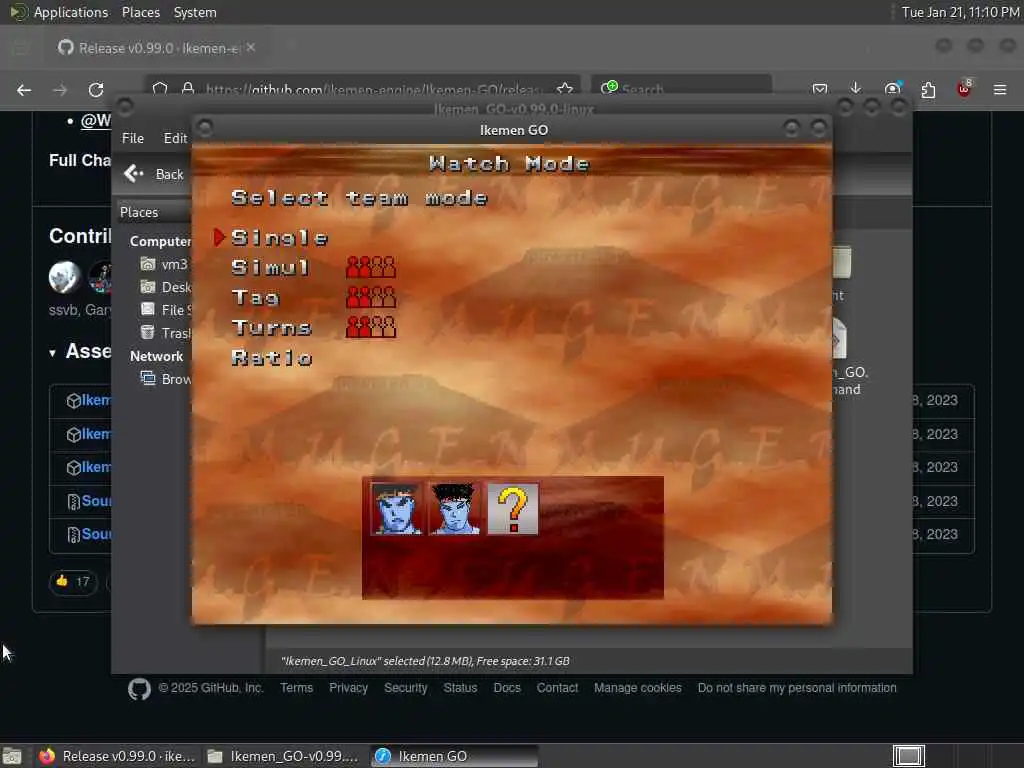Click the site security lock icon
The height and width of the screenshot is (768, 1024).
coord(187,88)
